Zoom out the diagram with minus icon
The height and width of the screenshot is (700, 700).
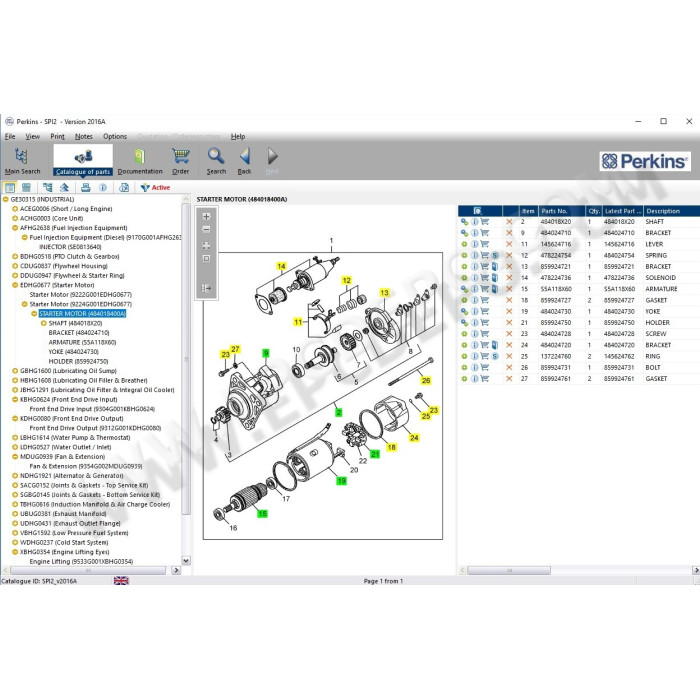pyautogui.click(x=206, y=229)
